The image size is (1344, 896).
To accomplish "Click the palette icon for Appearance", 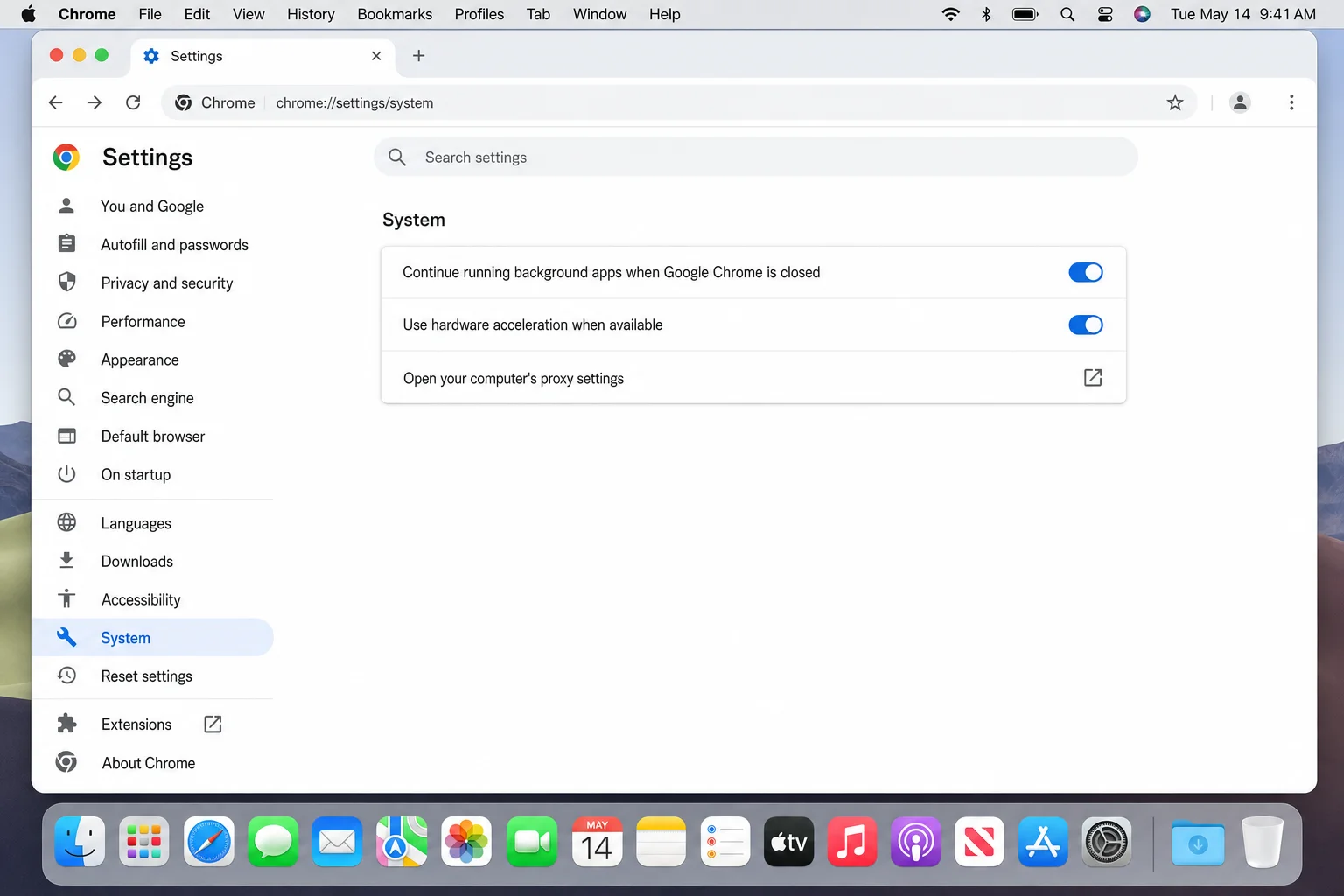I will click(66, 359).
